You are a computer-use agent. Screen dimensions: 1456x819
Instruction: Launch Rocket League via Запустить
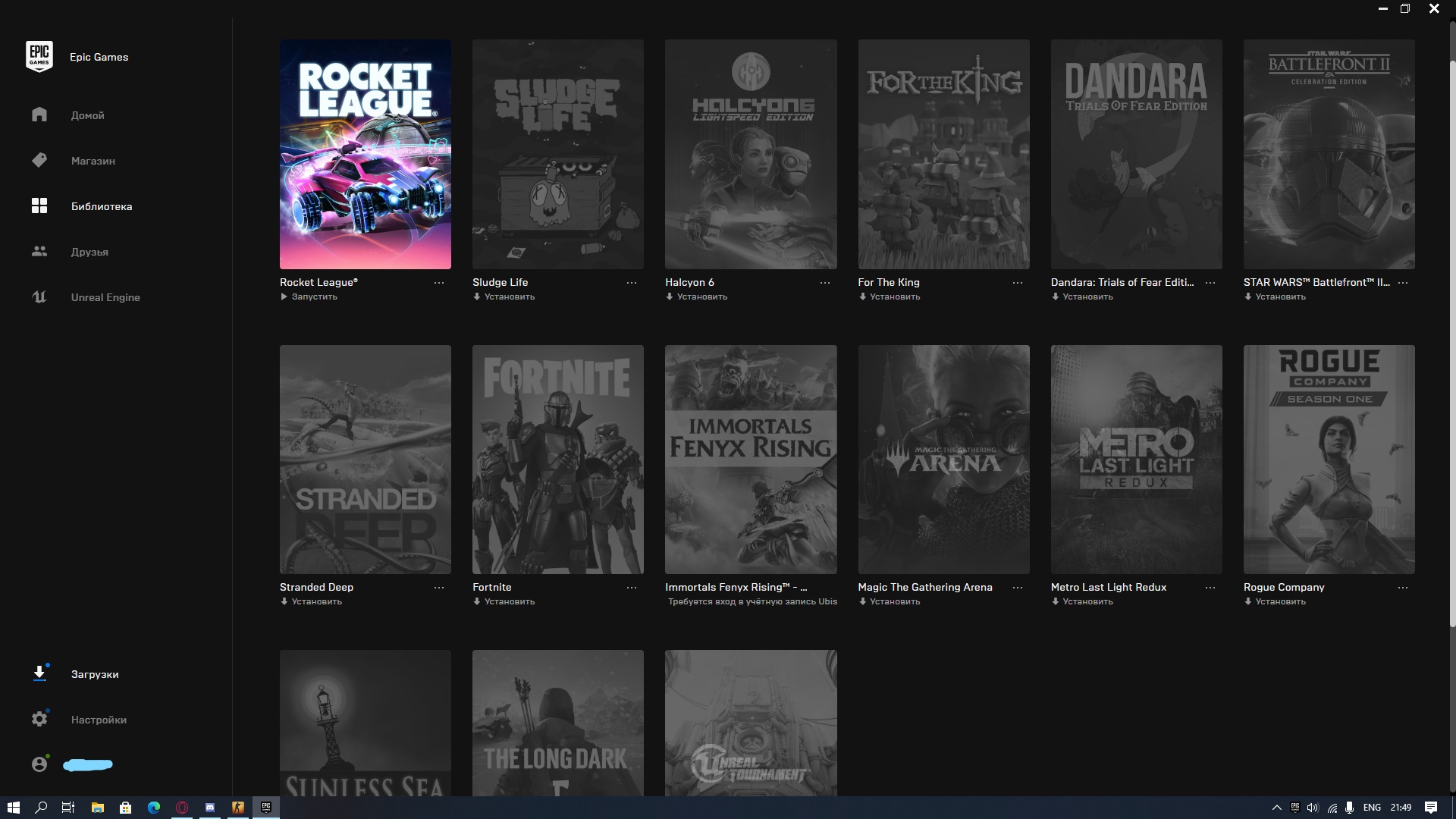309,297
